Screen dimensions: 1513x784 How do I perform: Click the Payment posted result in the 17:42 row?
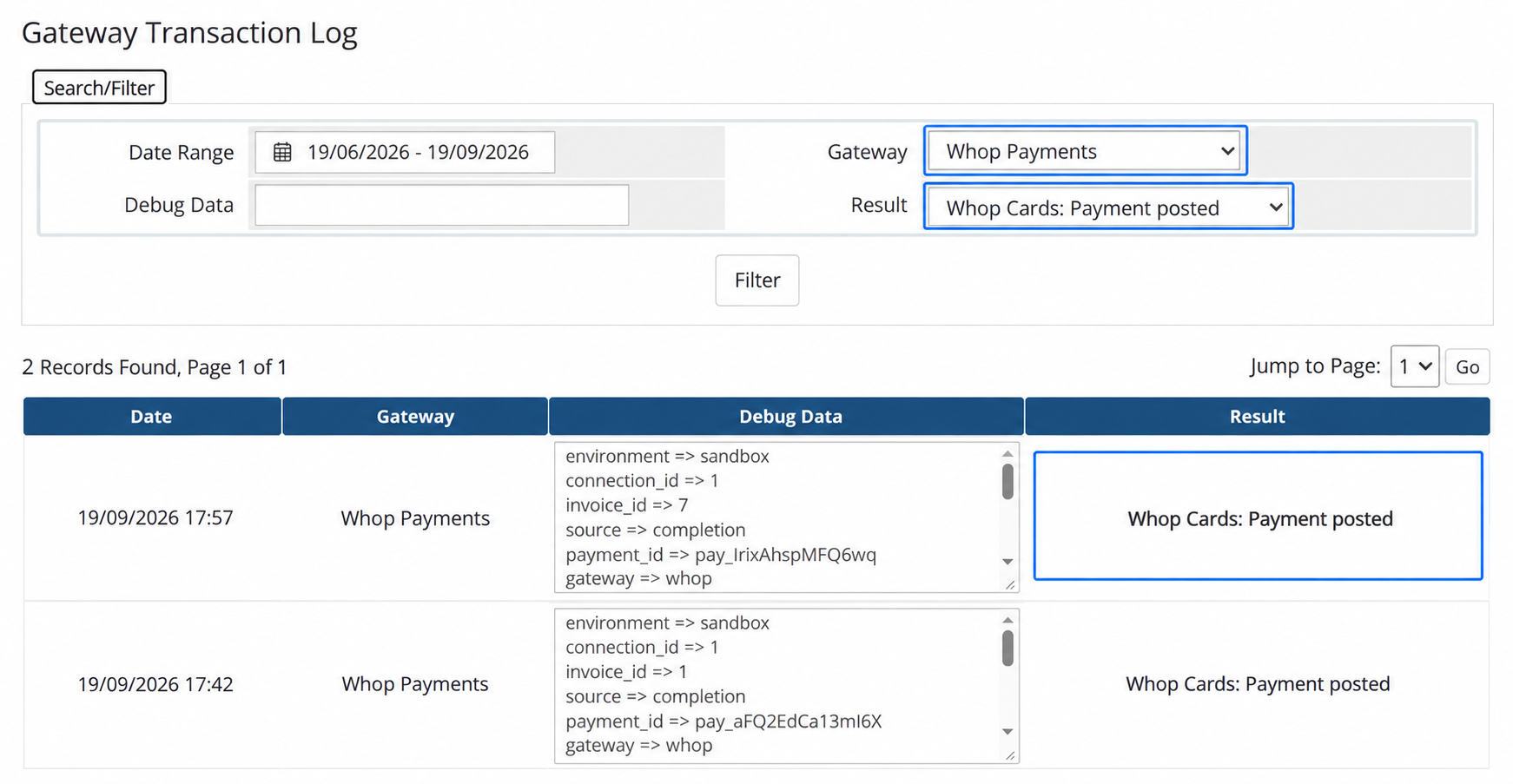(x=1258, y=684)
